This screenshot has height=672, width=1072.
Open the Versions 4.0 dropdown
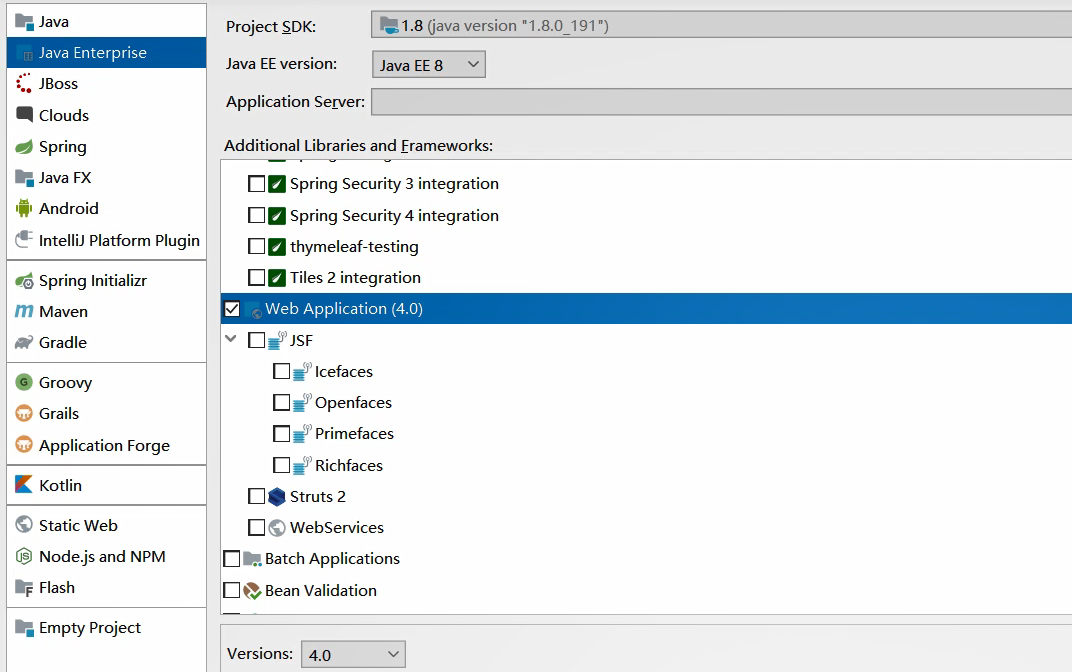coord(353,654)
